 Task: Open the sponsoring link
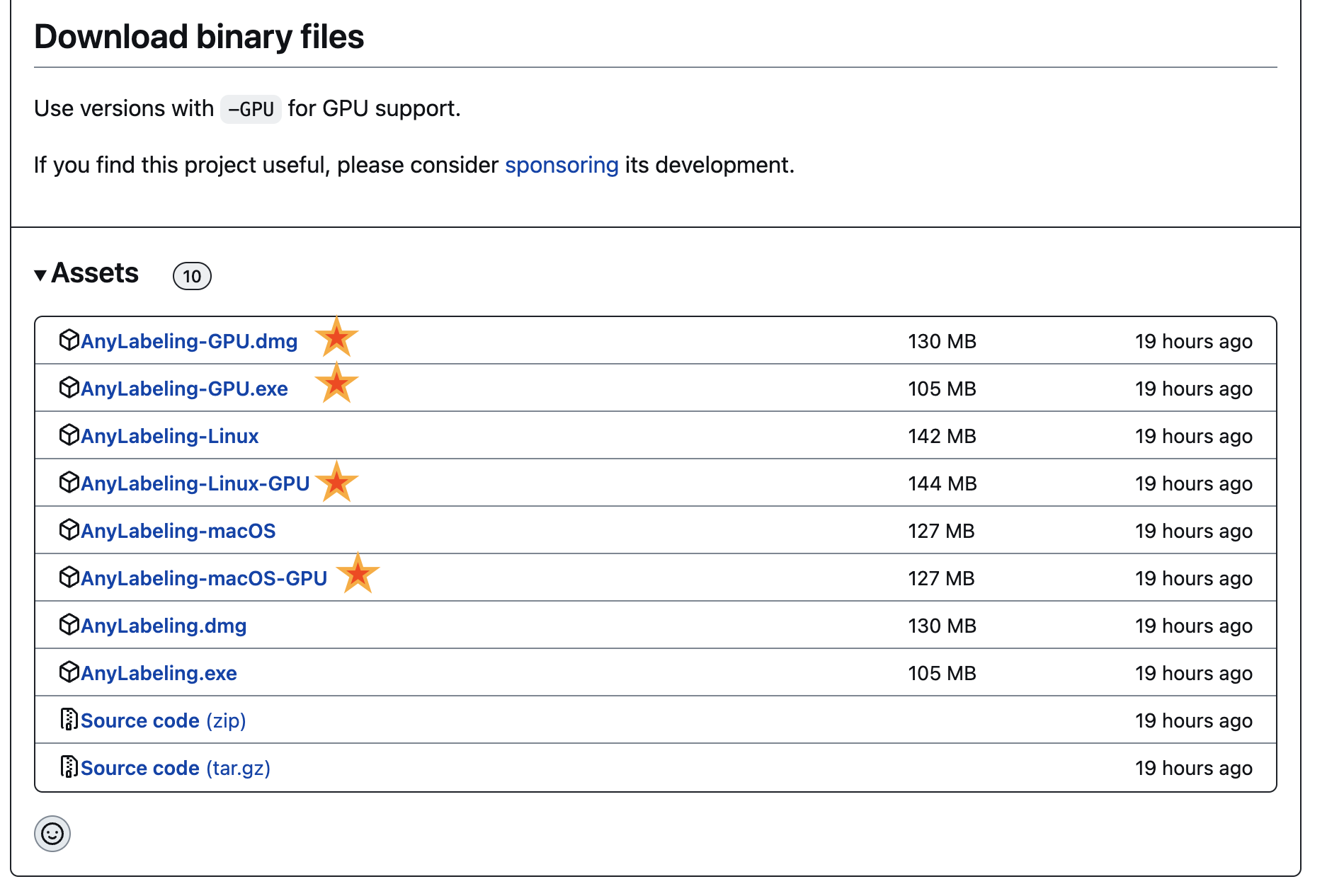click(562, 165)
